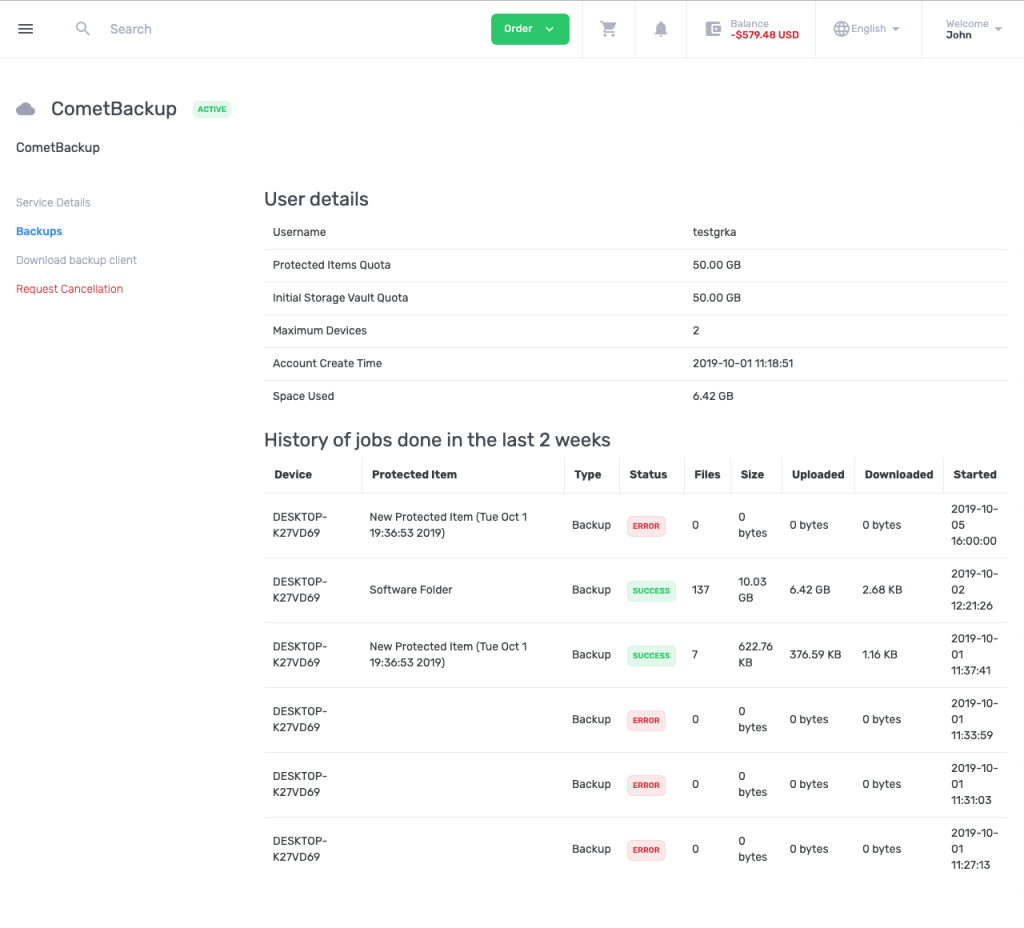The width and height of the screenshot is (1024, 928).
Task: Open the shopping cart
Action: (x=608, y=29)
